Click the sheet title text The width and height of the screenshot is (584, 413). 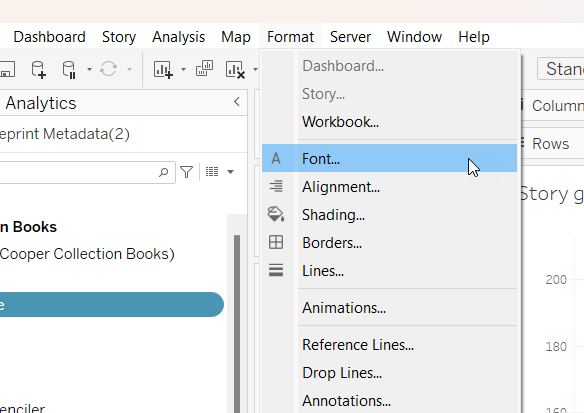[551, 194]
